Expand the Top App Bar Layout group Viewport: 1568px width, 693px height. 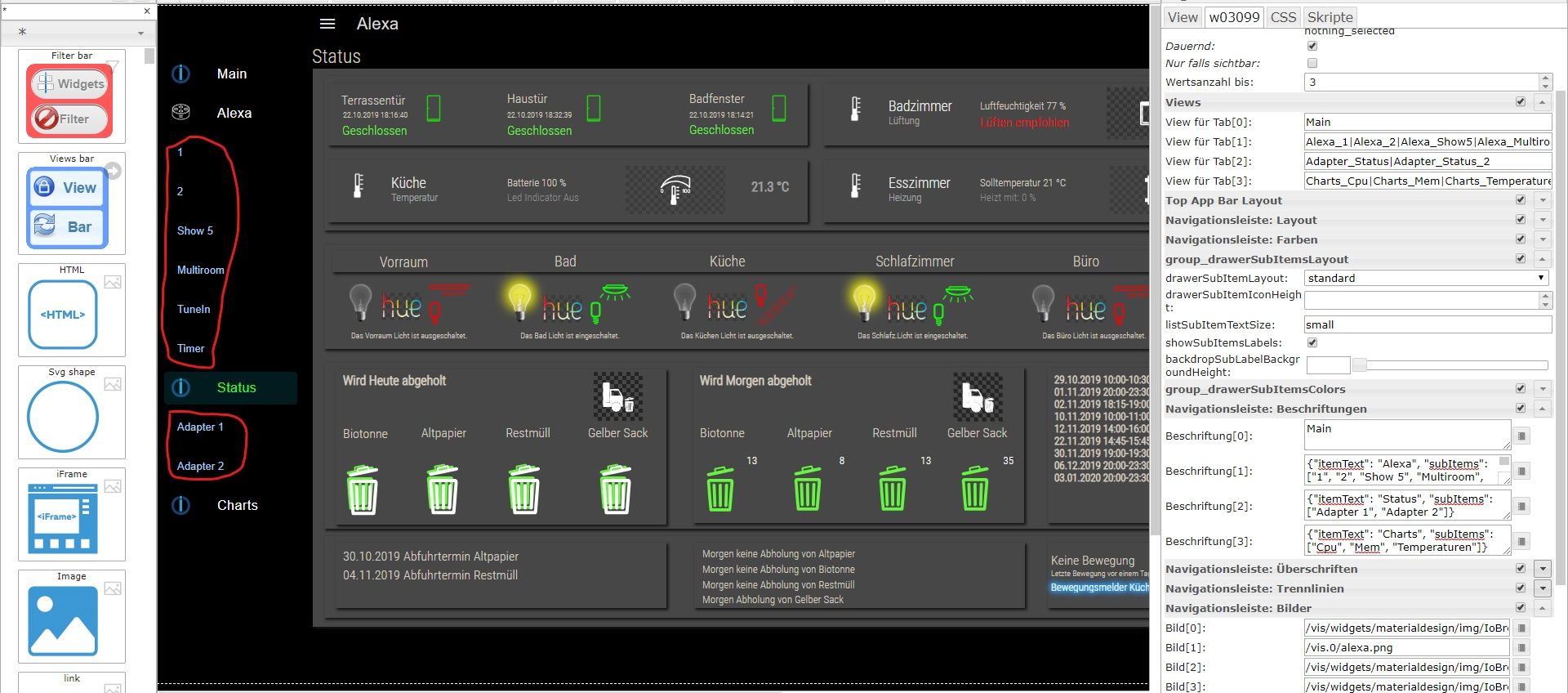coord(1542,200)
